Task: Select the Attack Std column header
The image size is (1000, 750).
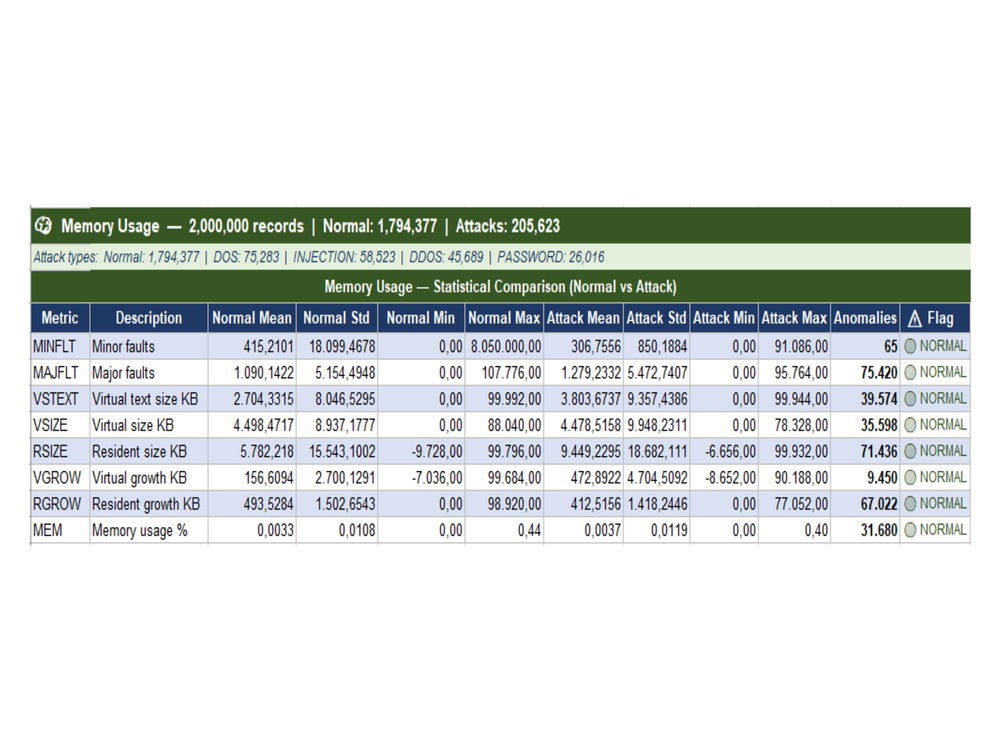Action: pos(656,318)
